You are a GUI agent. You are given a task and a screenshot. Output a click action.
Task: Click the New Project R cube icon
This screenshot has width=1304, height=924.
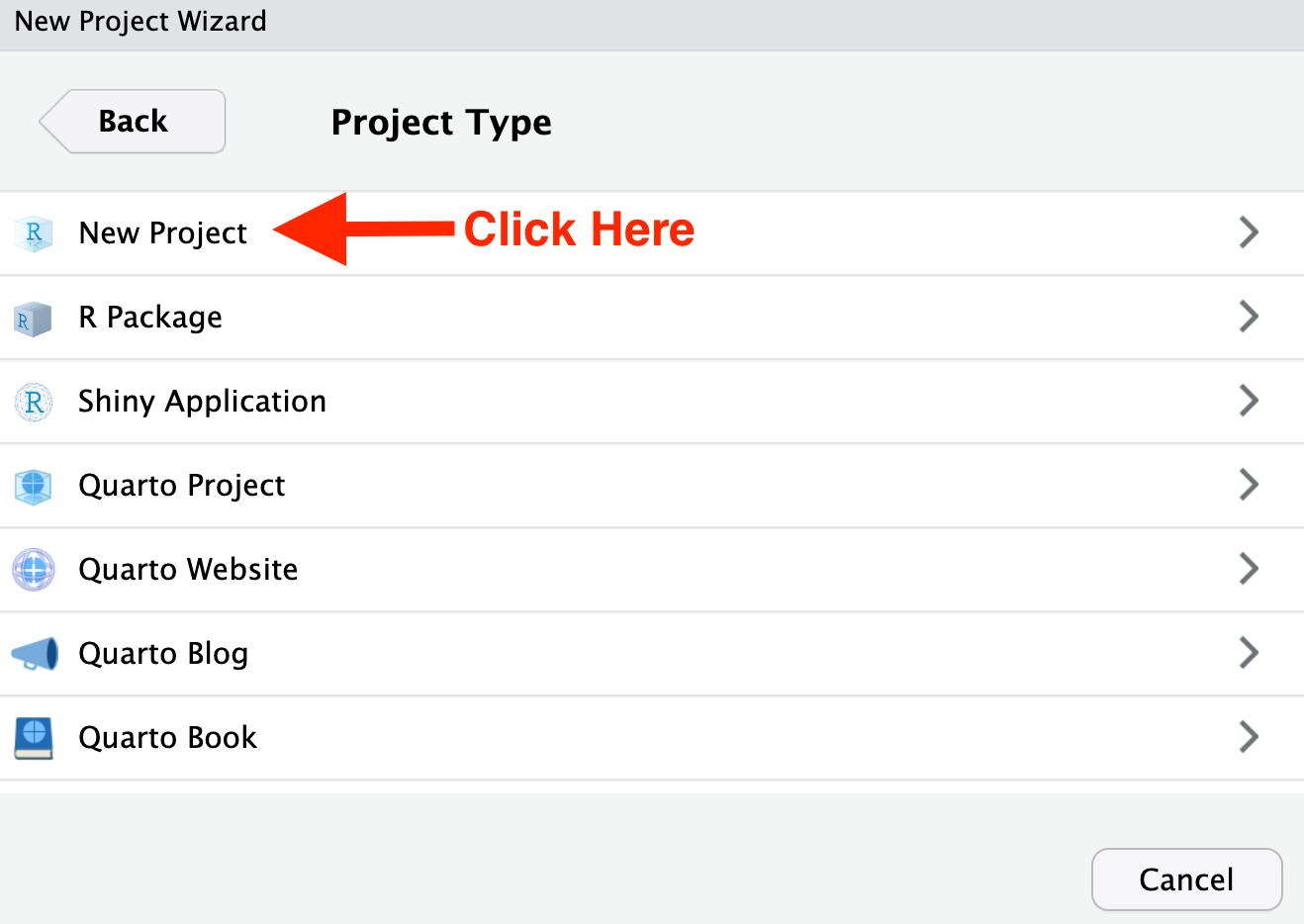tap(34, 232)
